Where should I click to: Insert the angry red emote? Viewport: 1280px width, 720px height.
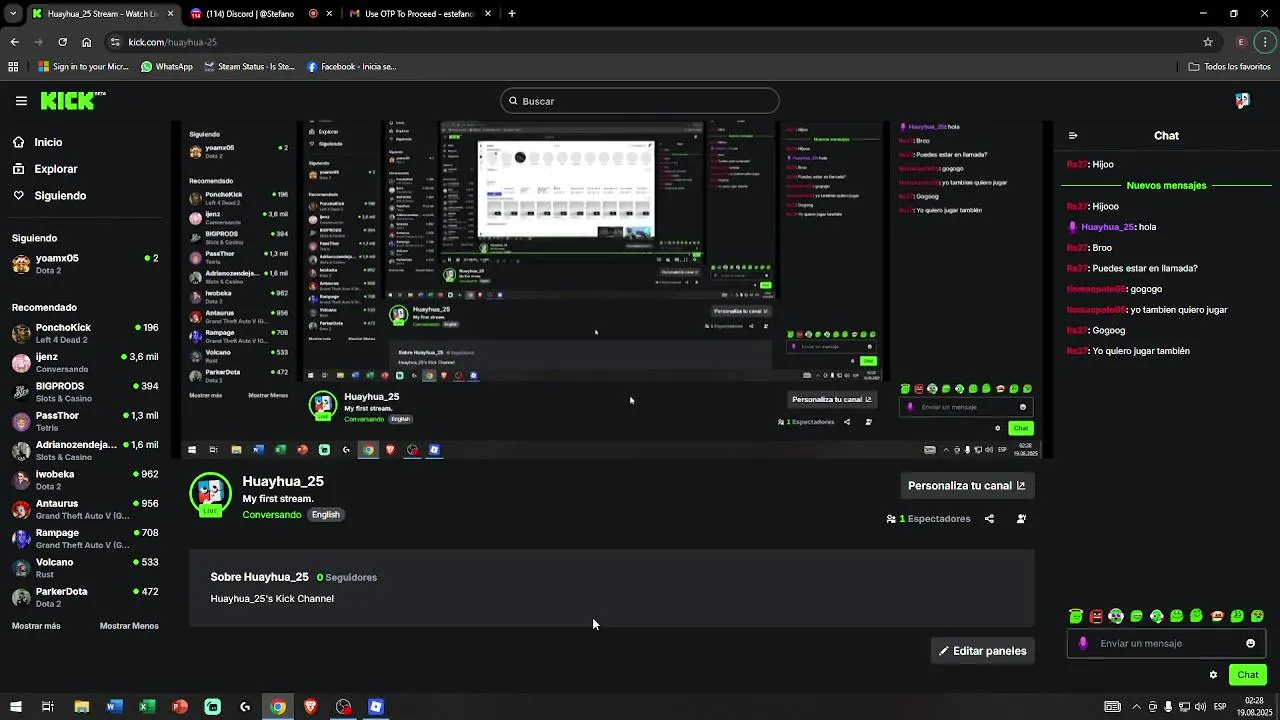[1096, 616]
